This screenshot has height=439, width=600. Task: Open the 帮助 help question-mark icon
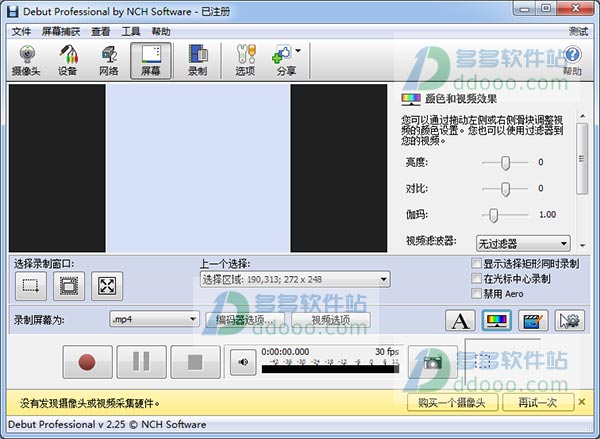572,60
